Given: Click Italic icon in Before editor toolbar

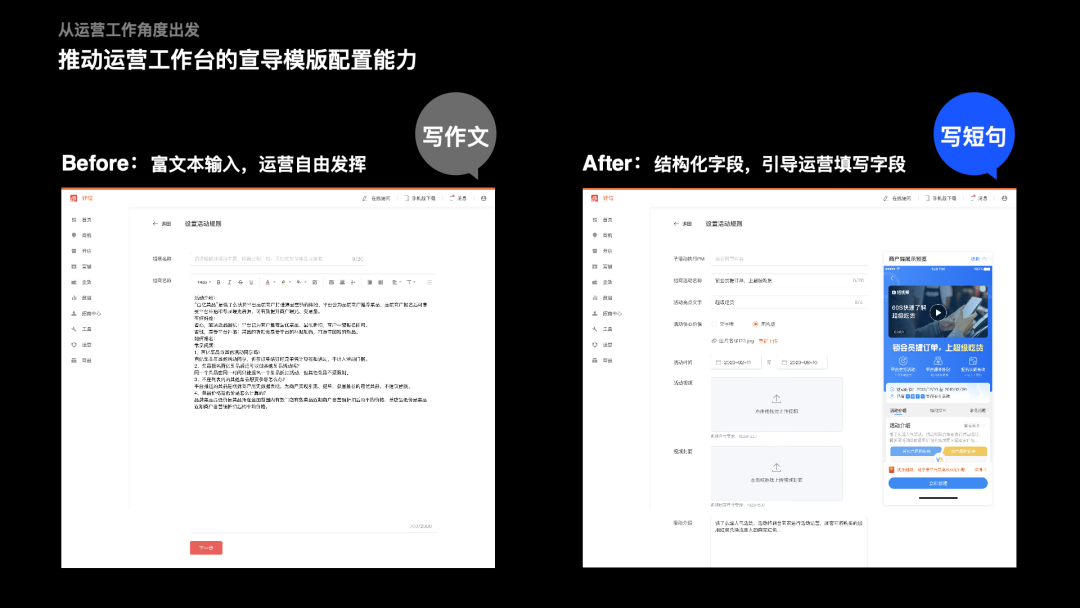Looking at the screenshot, I should [x=229, y=282].
